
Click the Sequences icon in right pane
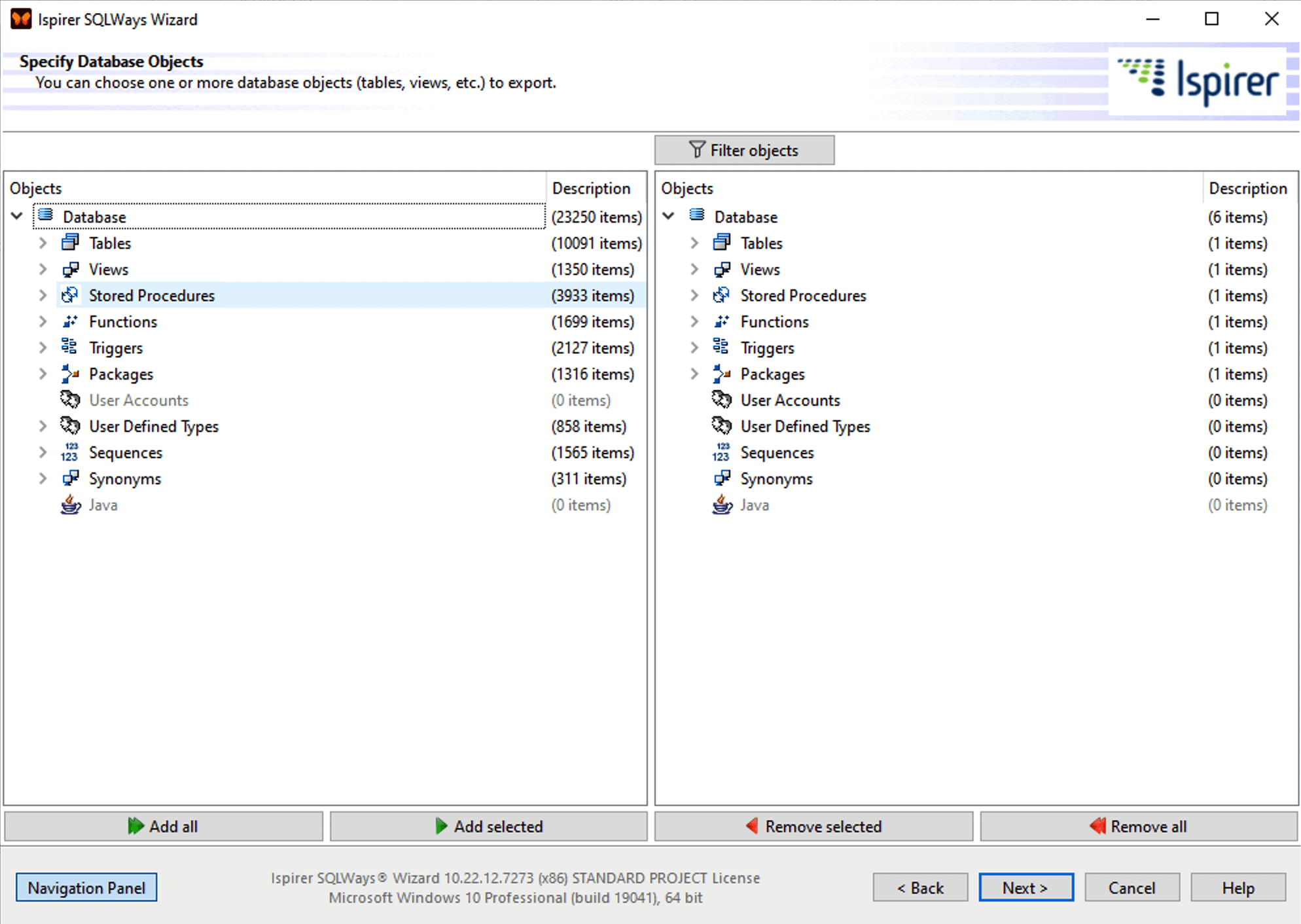click(x=722, y=452)
